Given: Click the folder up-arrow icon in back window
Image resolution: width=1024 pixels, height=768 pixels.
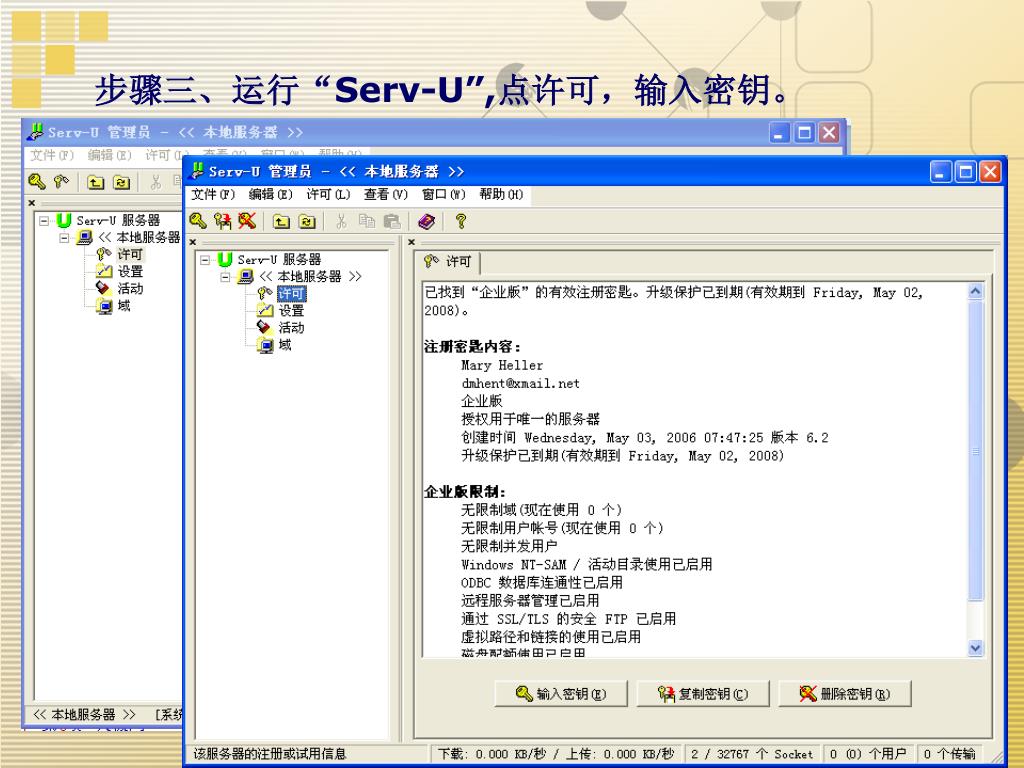Looking at the screenshot, I should [96, 182].
